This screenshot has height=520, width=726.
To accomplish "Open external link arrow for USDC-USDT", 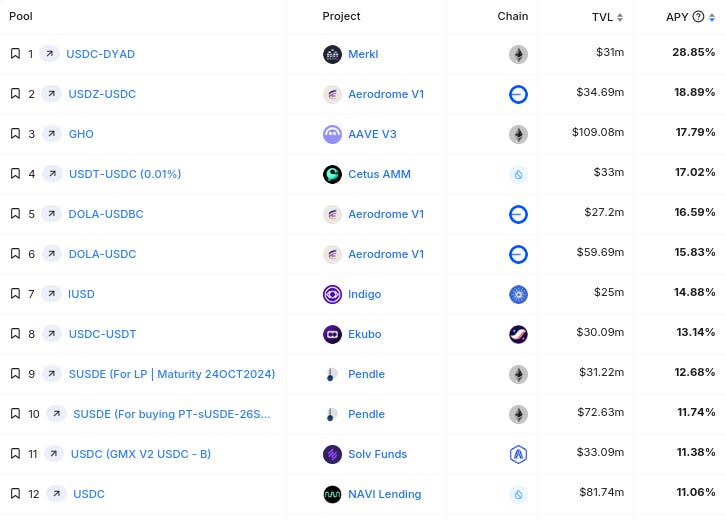I will 52,333.
